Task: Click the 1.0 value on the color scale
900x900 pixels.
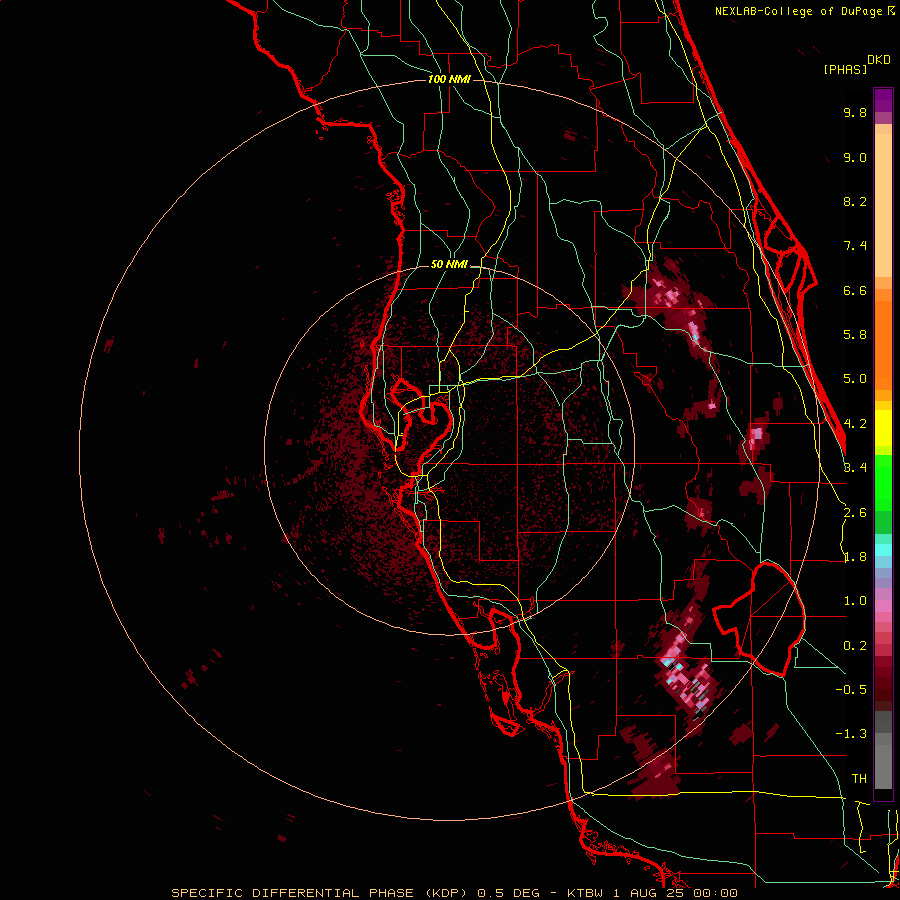Action: pos(855,601)
